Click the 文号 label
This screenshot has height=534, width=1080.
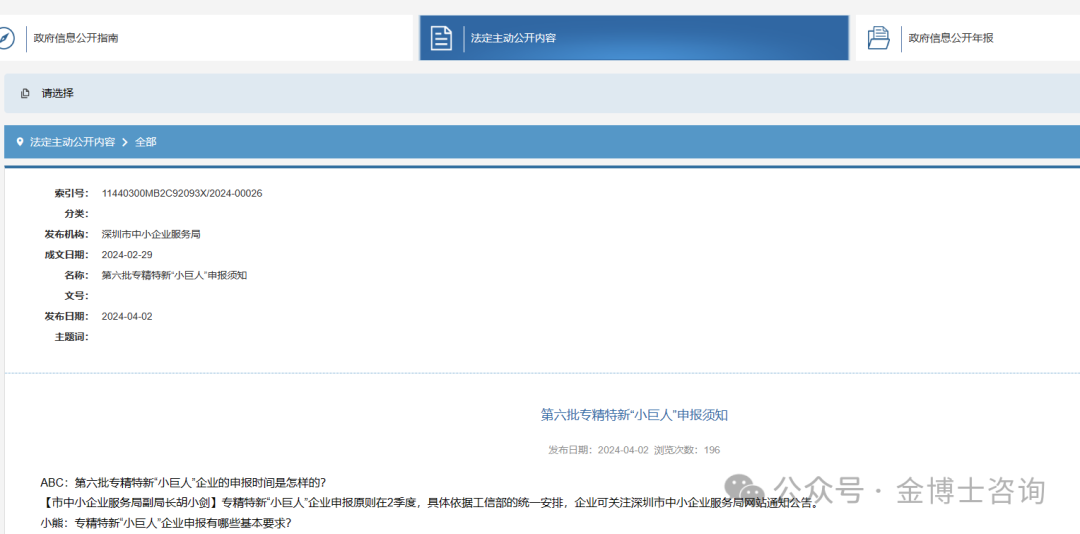tap(77, 296)
